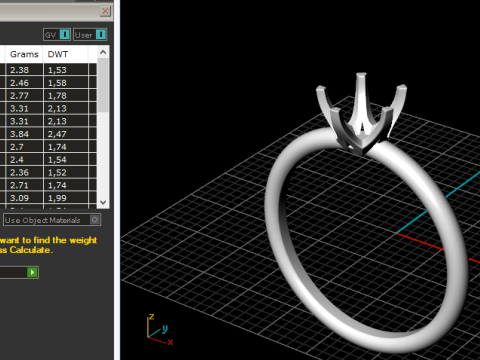
Task: Click the Grams column header
Action: [x=24, y=54]
